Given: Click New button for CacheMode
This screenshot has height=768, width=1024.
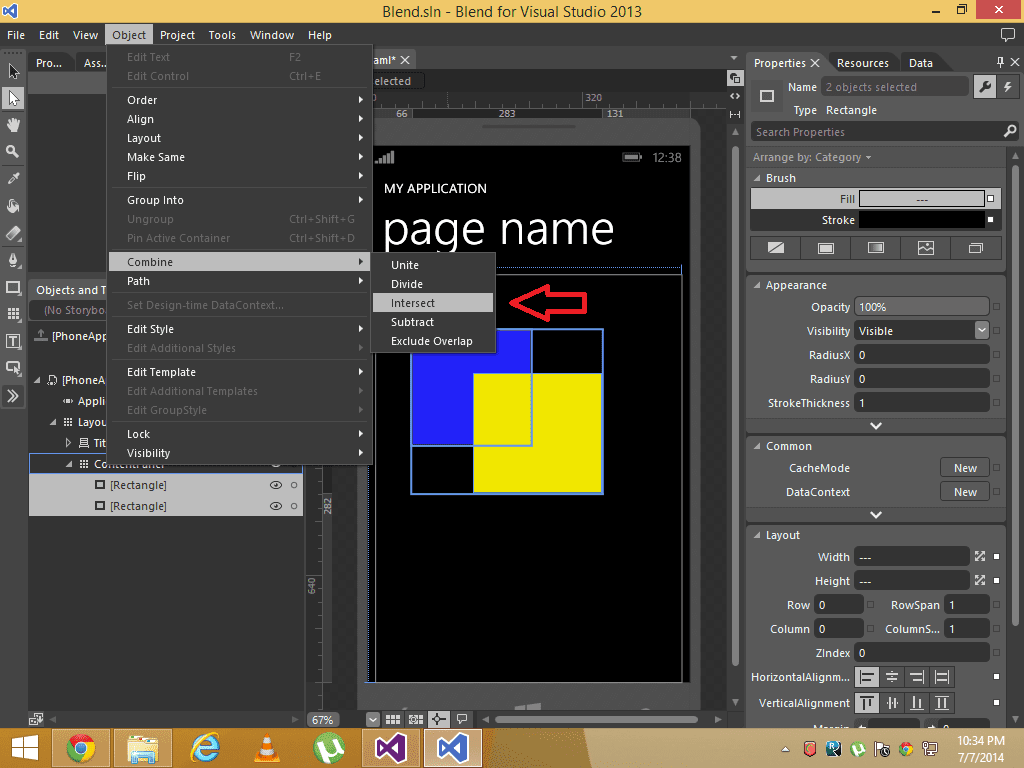Looking at the screenshot, I should pos(965,468).
